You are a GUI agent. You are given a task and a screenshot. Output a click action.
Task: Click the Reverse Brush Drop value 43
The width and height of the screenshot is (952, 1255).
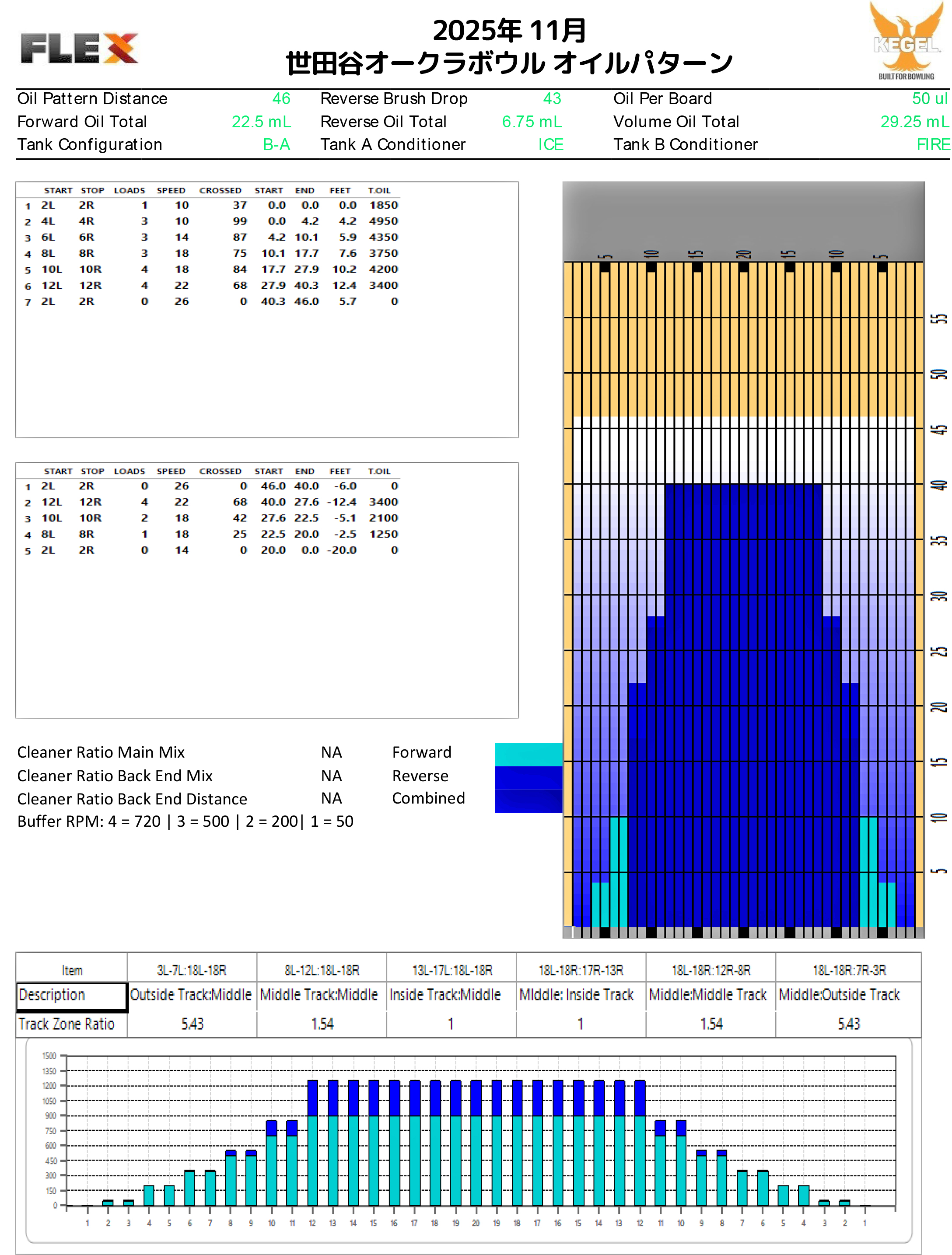click(551, 99)
